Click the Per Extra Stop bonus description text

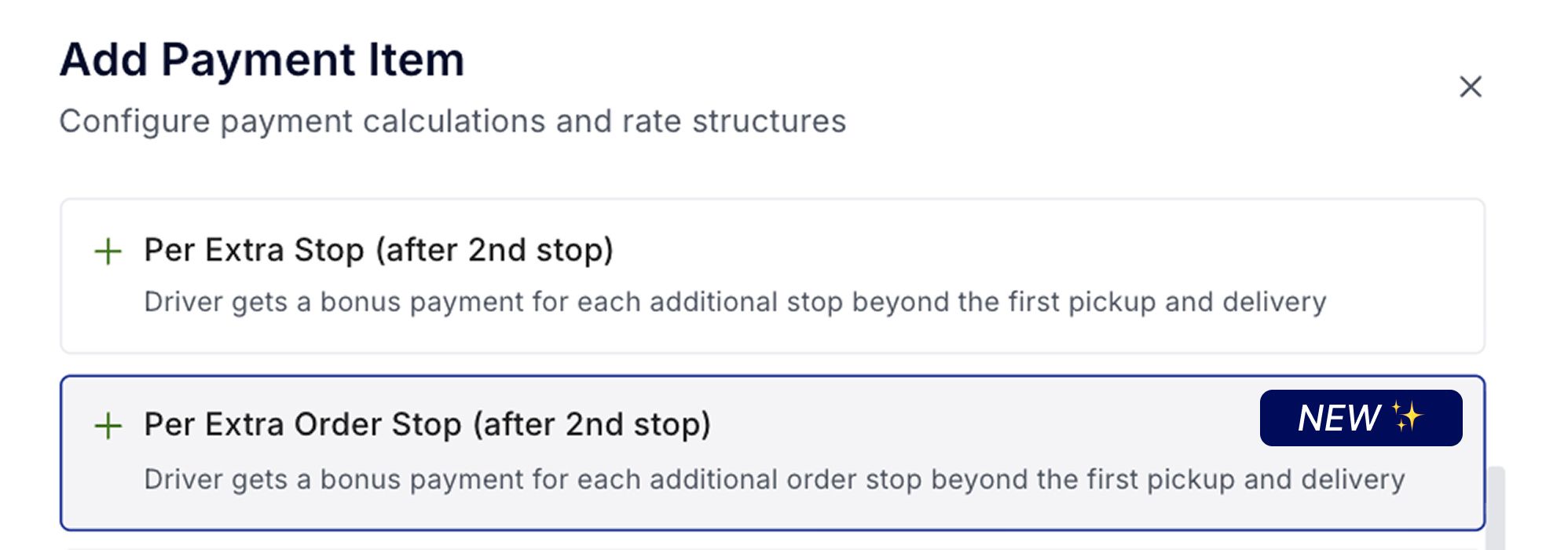(x=735, y=302)
